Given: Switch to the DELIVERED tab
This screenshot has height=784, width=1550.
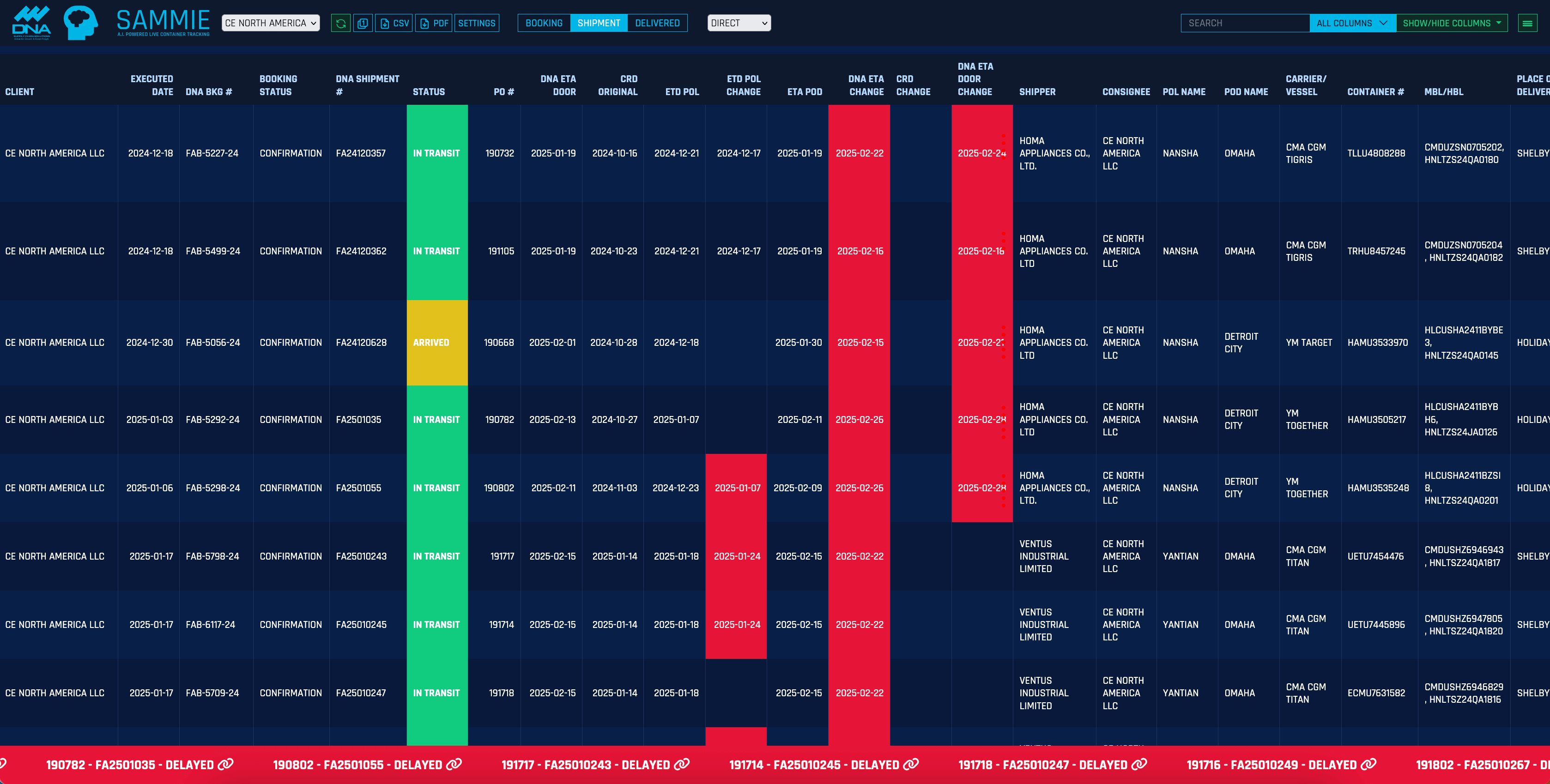Looking at the screenshot, I should (x=657, y=23).
